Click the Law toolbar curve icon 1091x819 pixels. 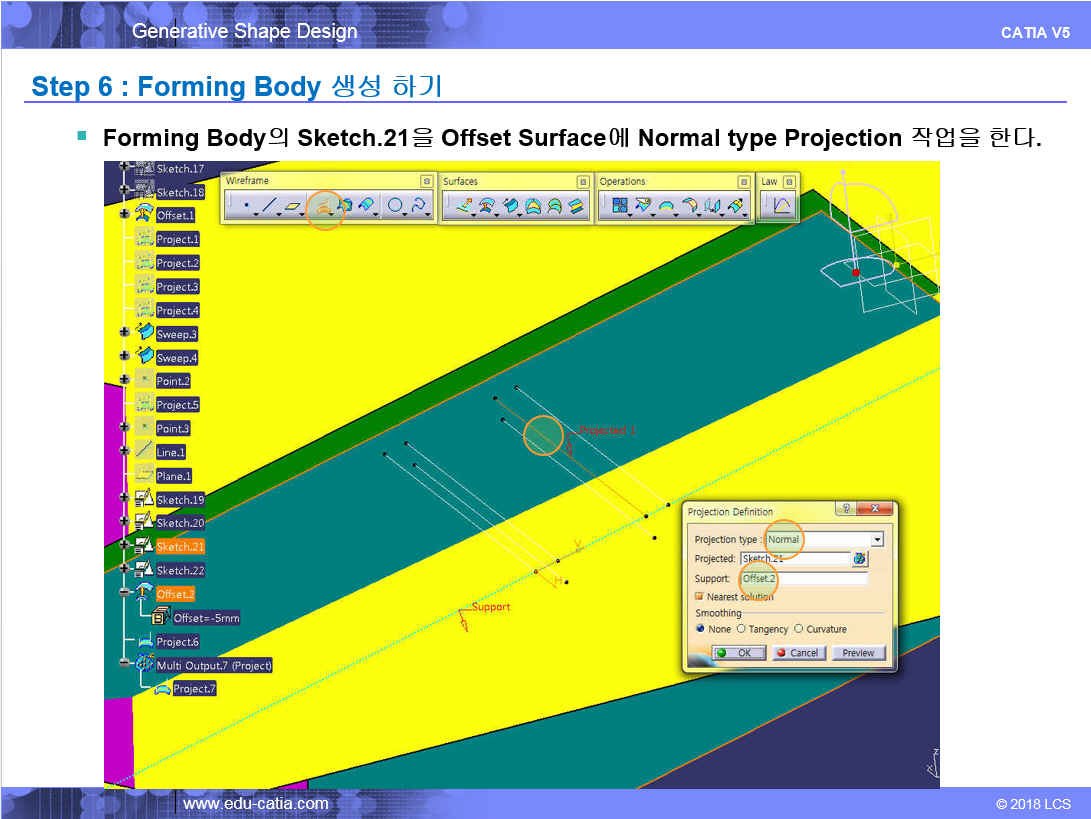(782, 206)
